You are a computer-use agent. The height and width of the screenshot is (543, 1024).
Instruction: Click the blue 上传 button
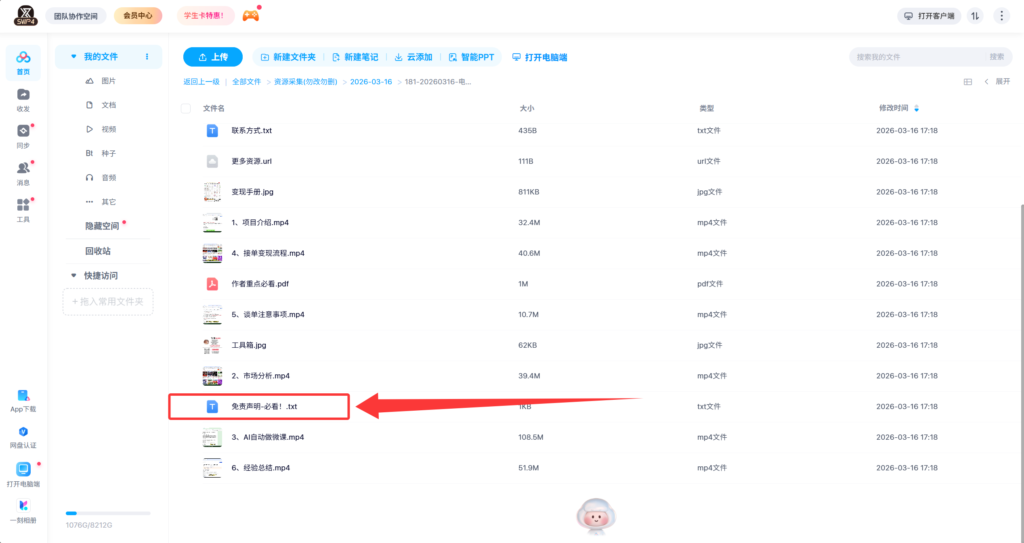click(213, 57)
